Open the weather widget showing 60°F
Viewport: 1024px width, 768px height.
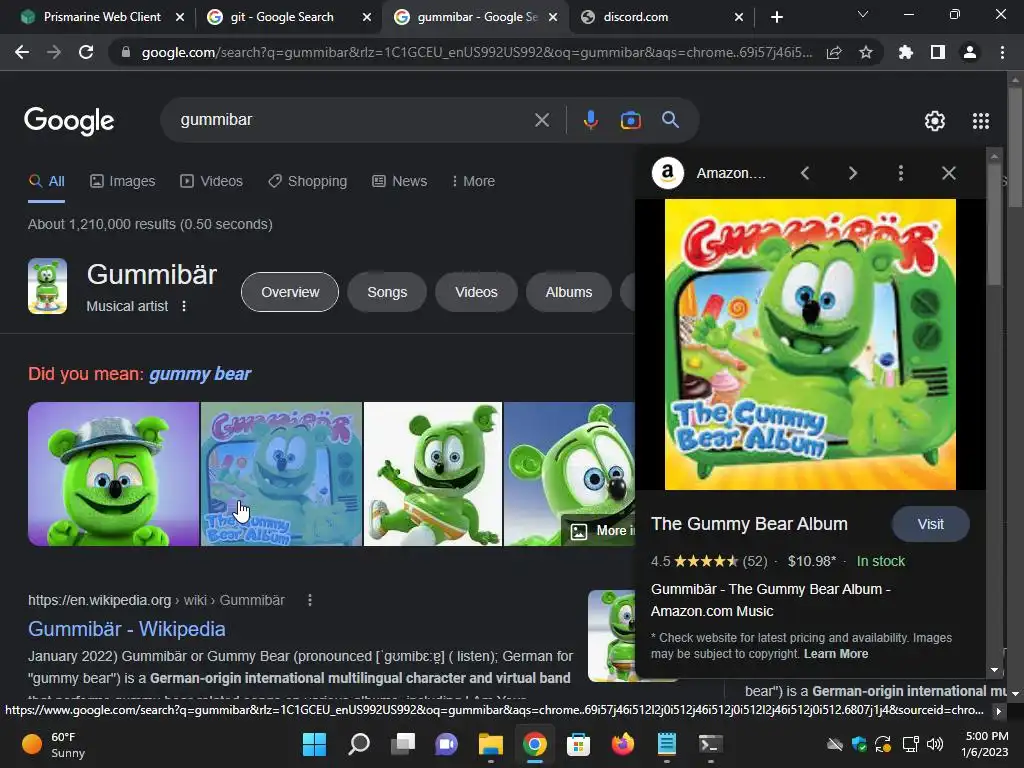pyautogui.click(x=54, y=744)
